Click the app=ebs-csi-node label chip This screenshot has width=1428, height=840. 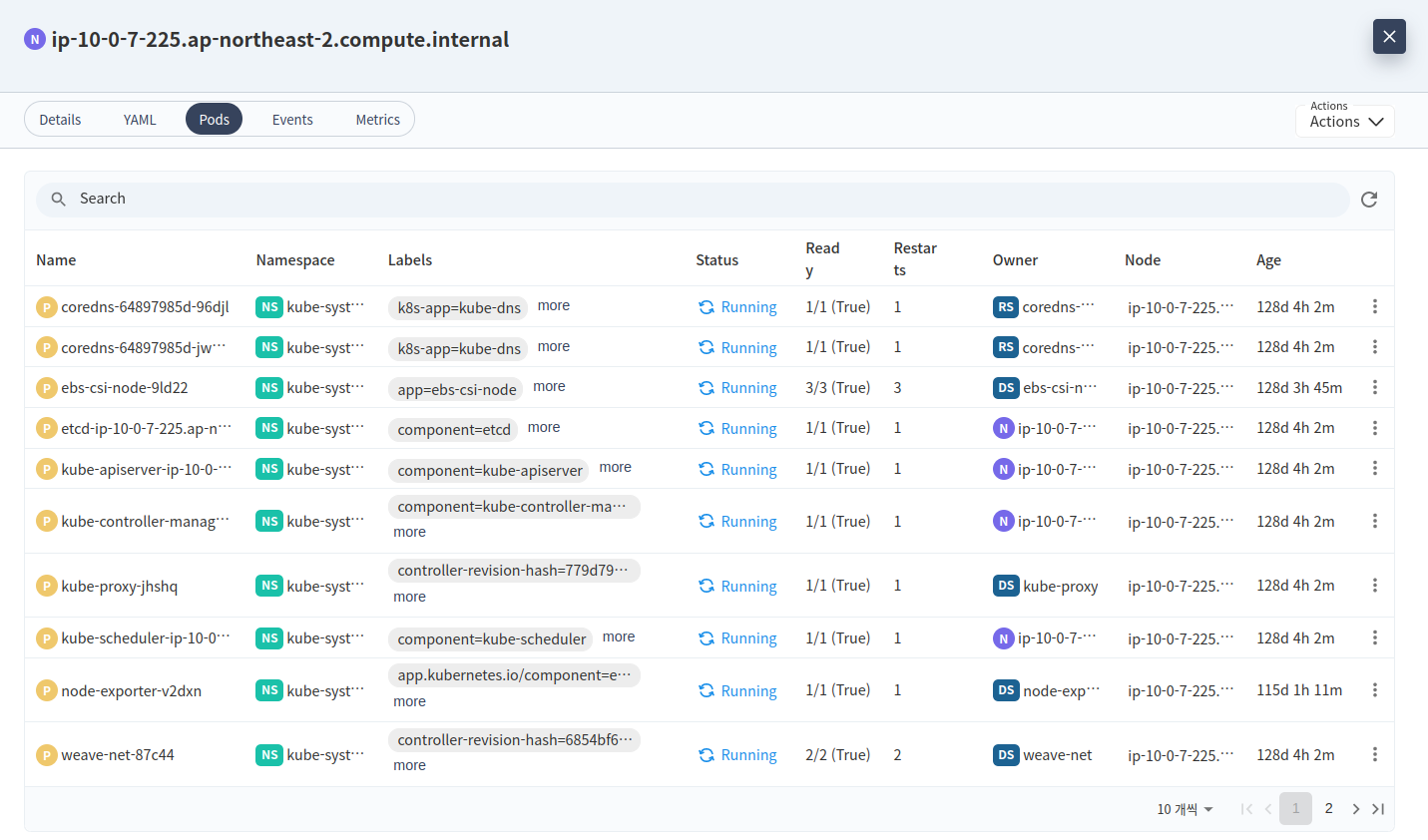pos(457,389)
